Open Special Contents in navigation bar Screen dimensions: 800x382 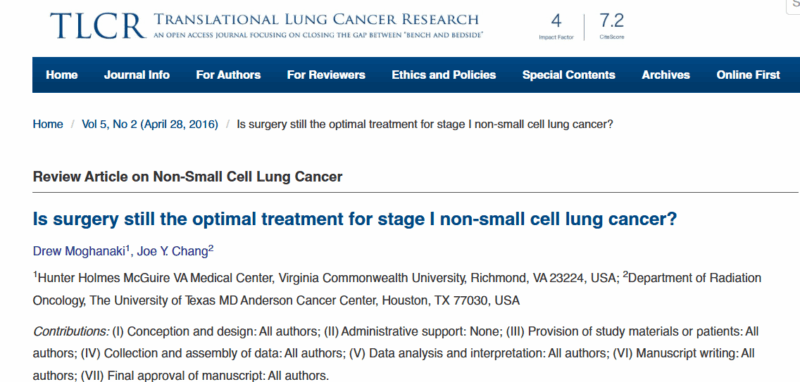point(568,75)
